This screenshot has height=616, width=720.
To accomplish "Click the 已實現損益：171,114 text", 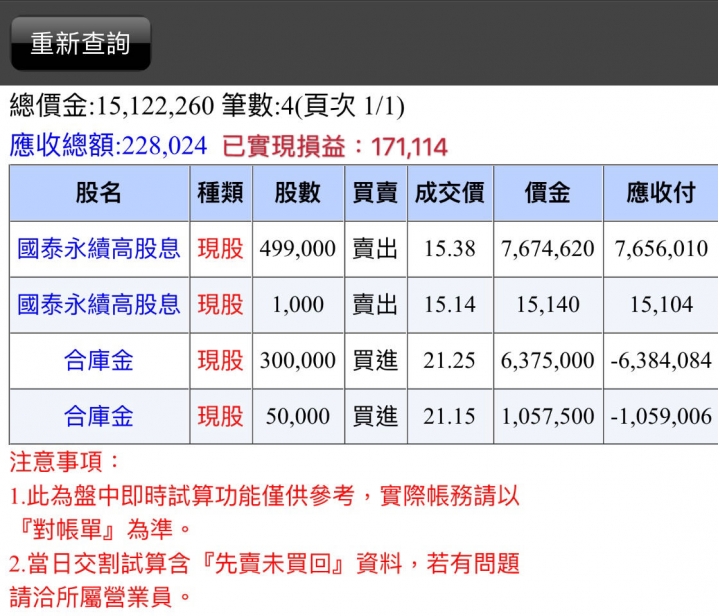I will pos(335,147).
